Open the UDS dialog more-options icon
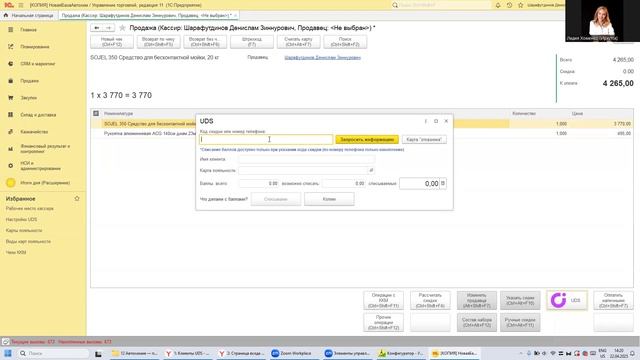Screen dimensions: 640x360 pos(426,121)
